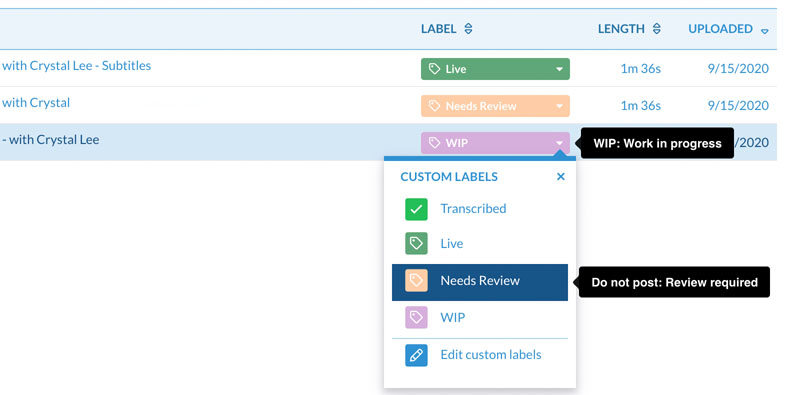Sort by Label column arrows
The width and height of the screenshot is (790, 395).
point(468,29)
